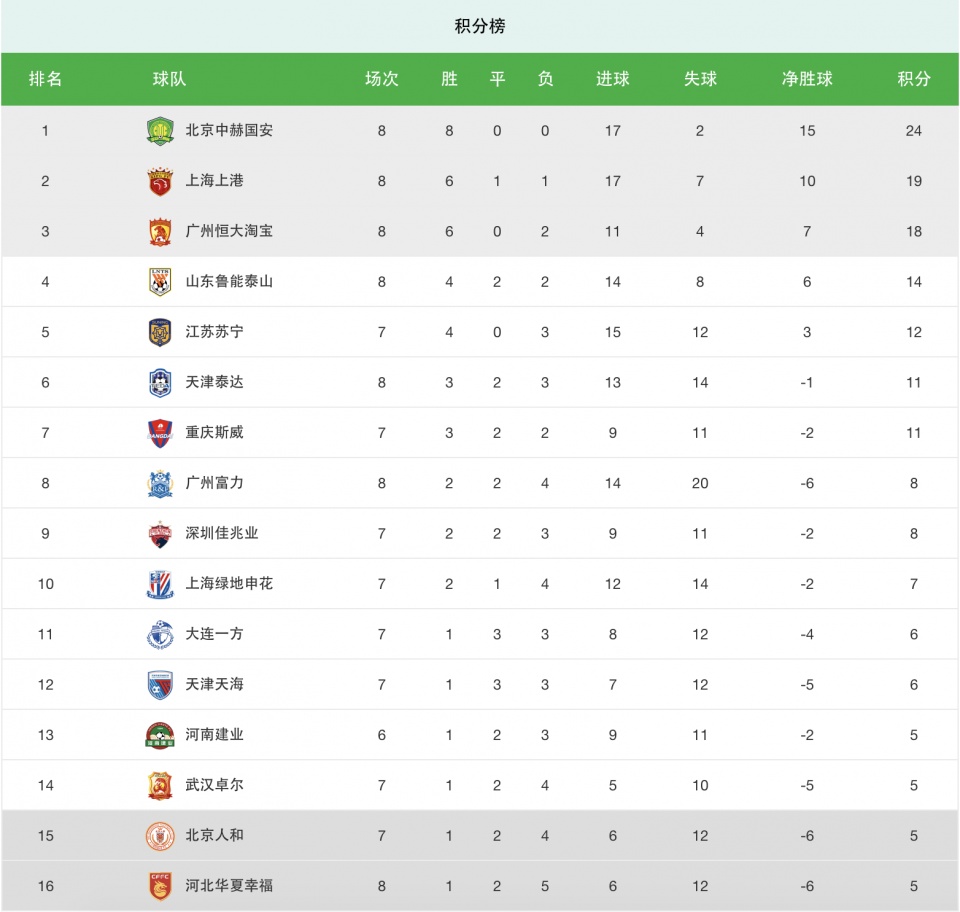
Task: Click the Beijing Guoan (北京中赫国安) team logo
Action: 160,131
